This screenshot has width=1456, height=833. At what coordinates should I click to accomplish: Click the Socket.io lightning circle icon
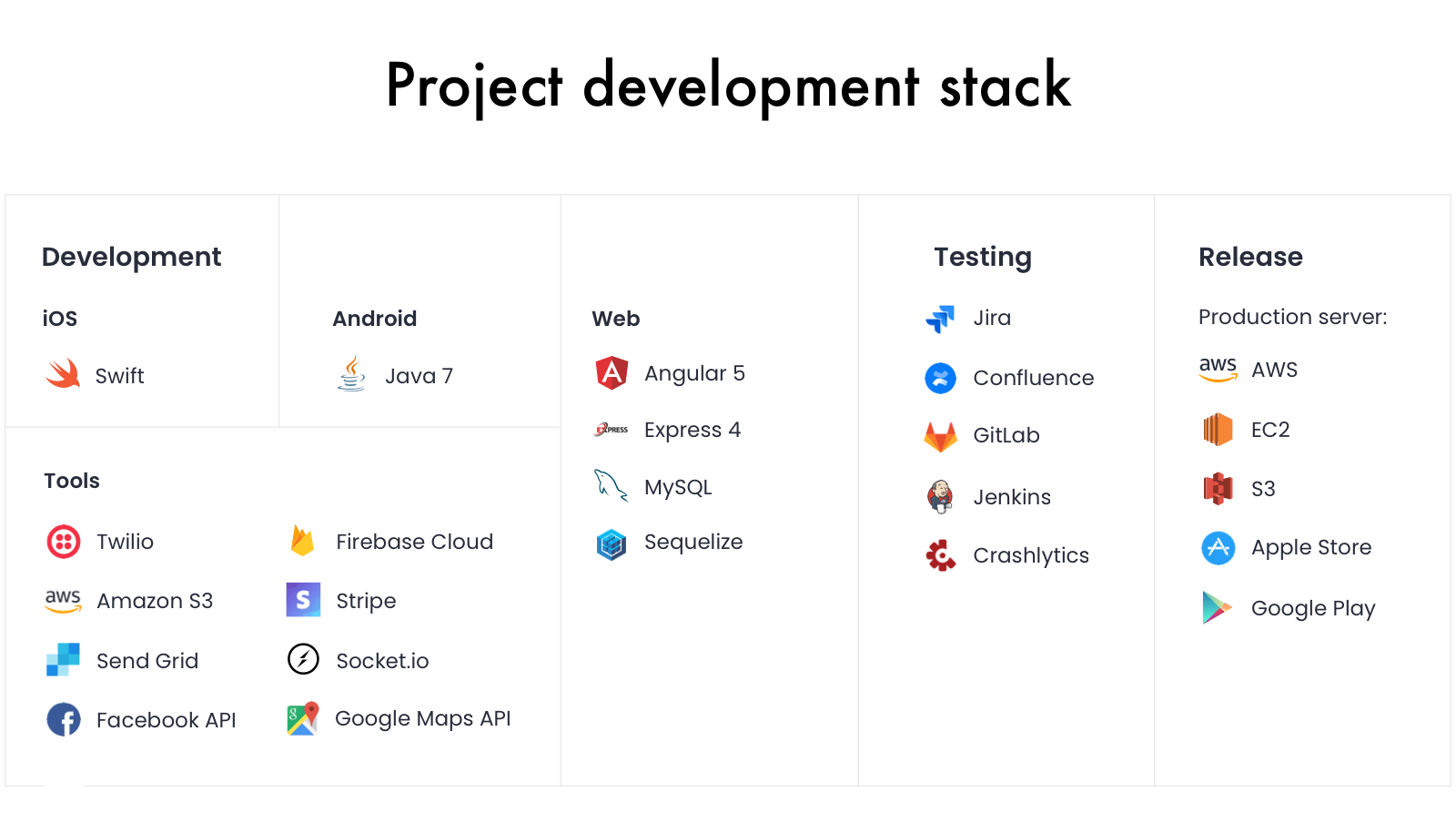[x=303, y=659]
